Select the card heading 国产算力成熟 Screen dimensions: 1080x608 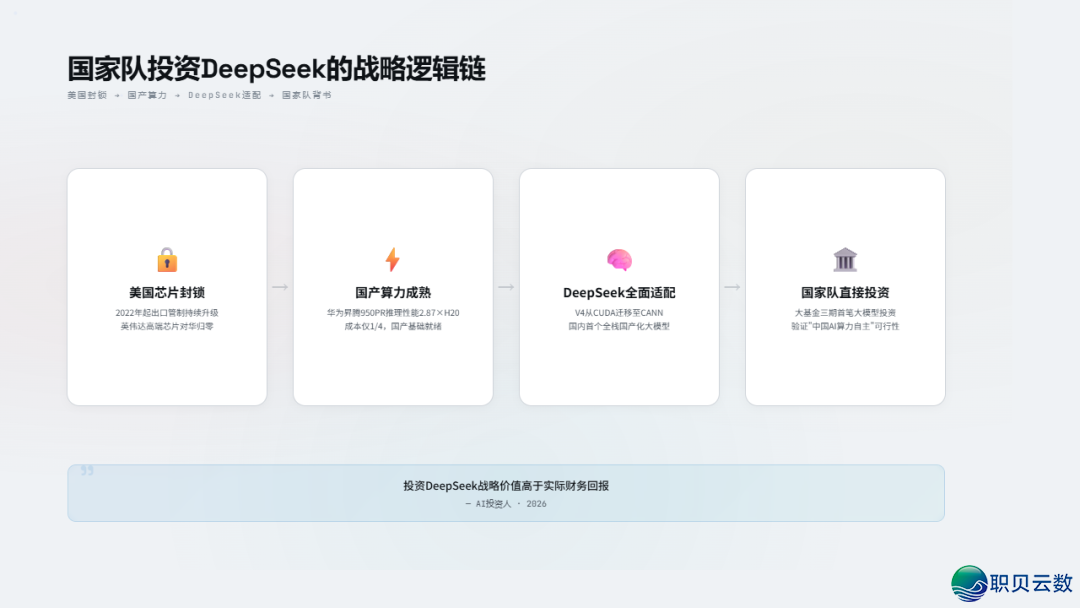pyautogui.click(x=393, y=293)
